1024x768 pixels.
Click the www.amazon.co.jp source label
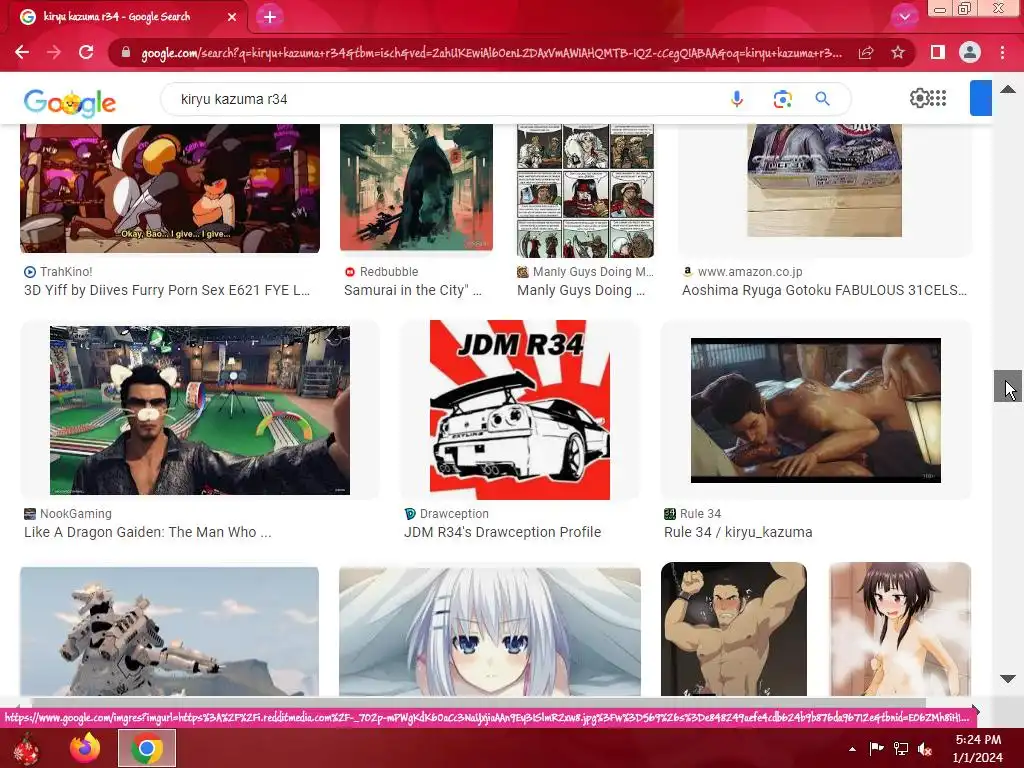750,272
